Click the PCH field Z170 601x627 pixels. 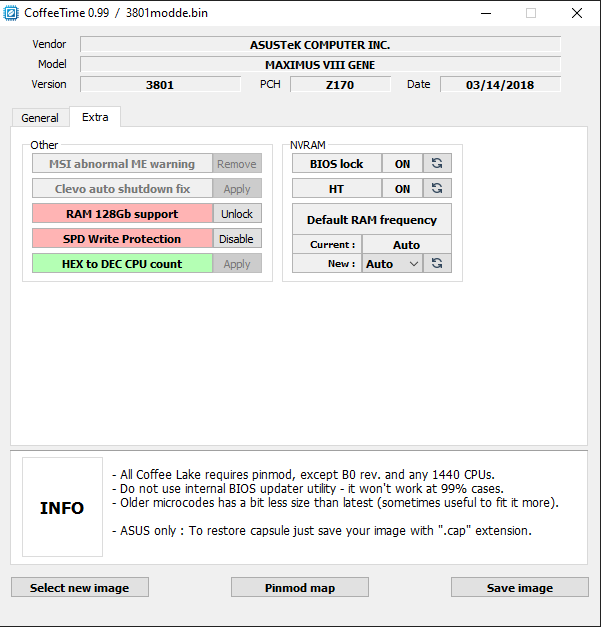pyautogui.click(x=340, y=84)
